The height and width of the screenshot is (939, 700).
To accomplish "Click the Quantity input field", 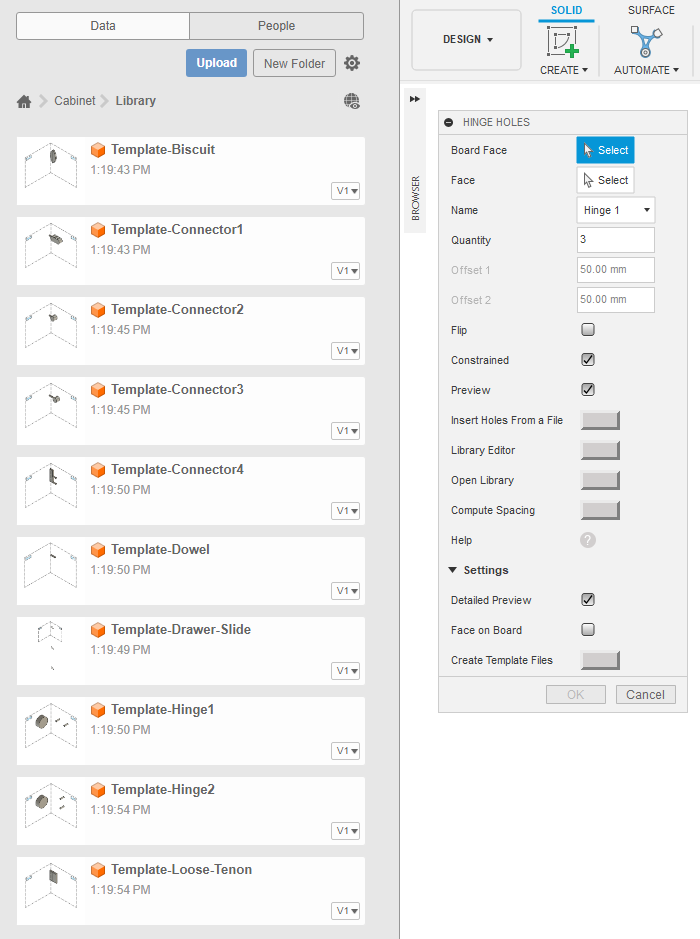I will tap(615, 240).
